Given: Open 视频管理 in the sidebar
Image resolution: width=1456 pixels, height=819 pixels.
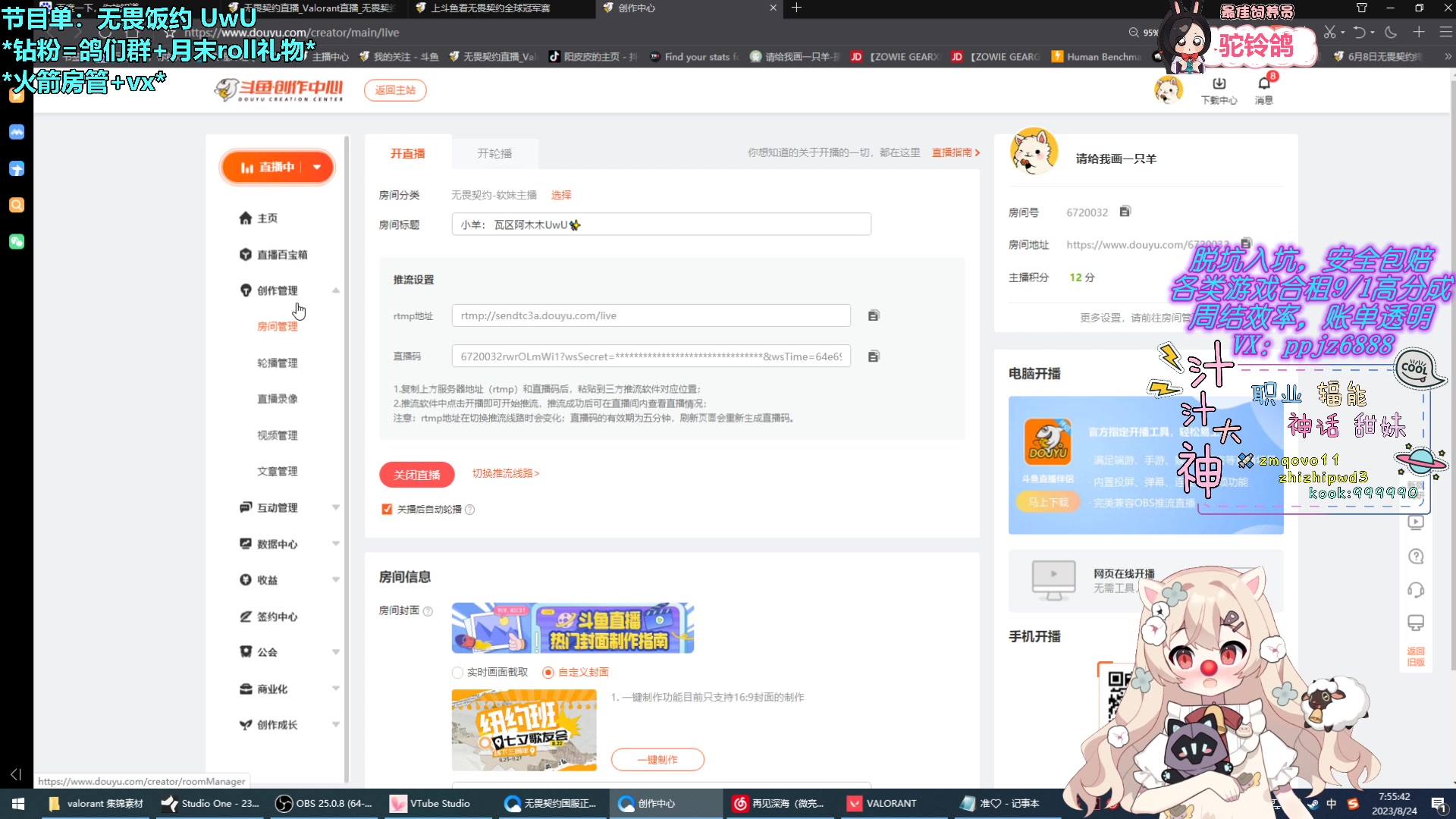Looking at the screenshot, I should tap(278, 435).
